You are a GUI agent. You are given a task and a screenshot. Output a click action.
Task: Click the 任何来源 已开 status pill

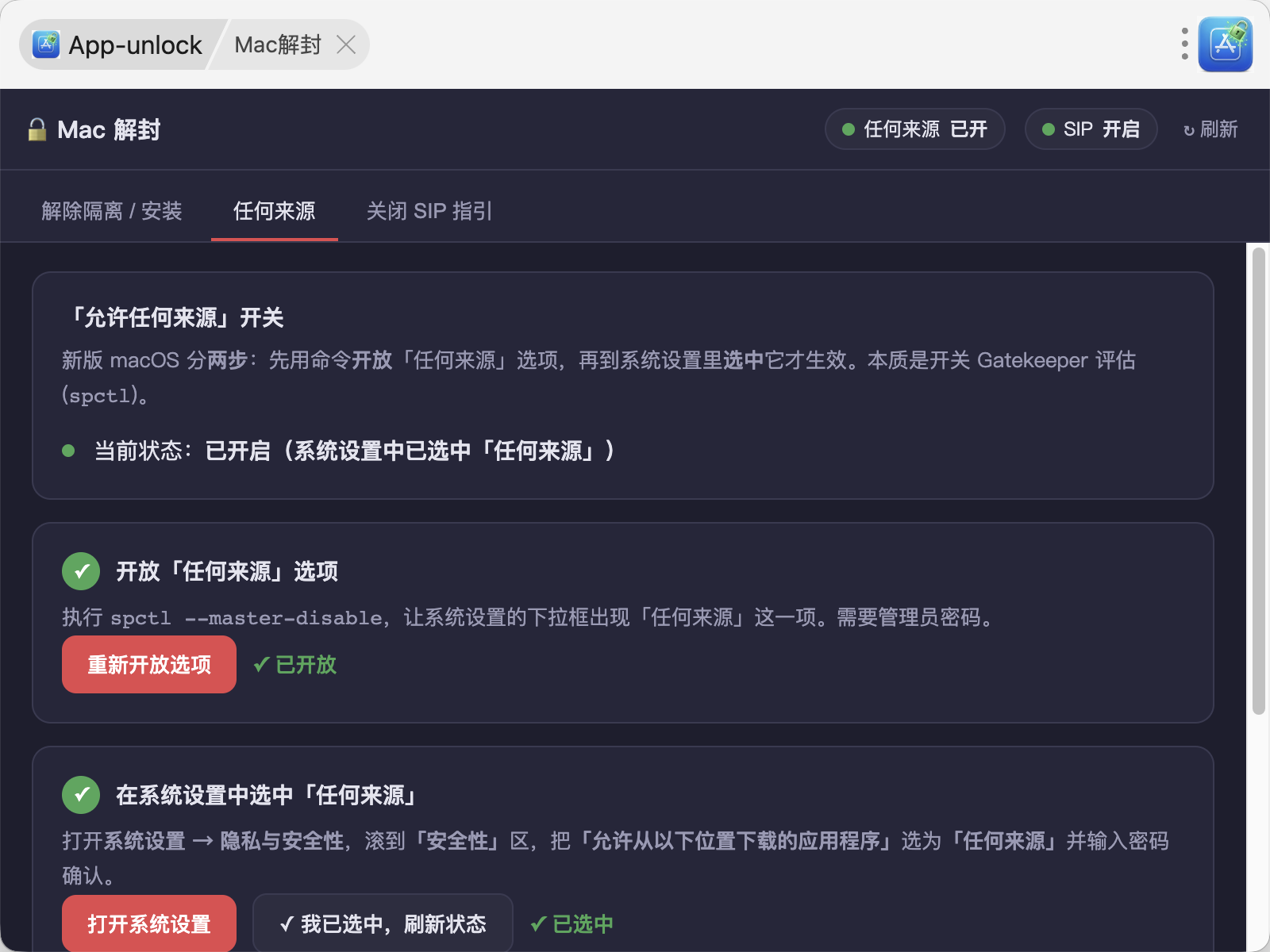[915, 129]
